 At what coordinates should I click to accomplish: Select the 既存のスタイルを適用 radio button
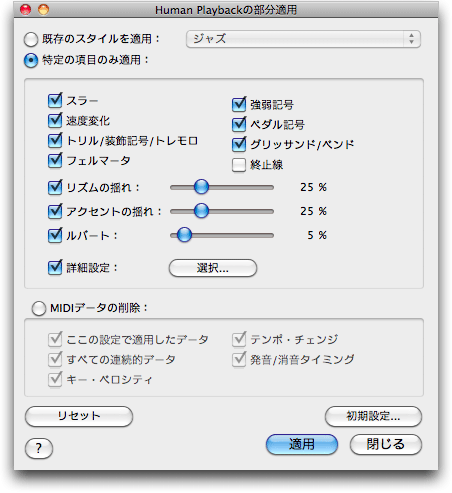31,39
